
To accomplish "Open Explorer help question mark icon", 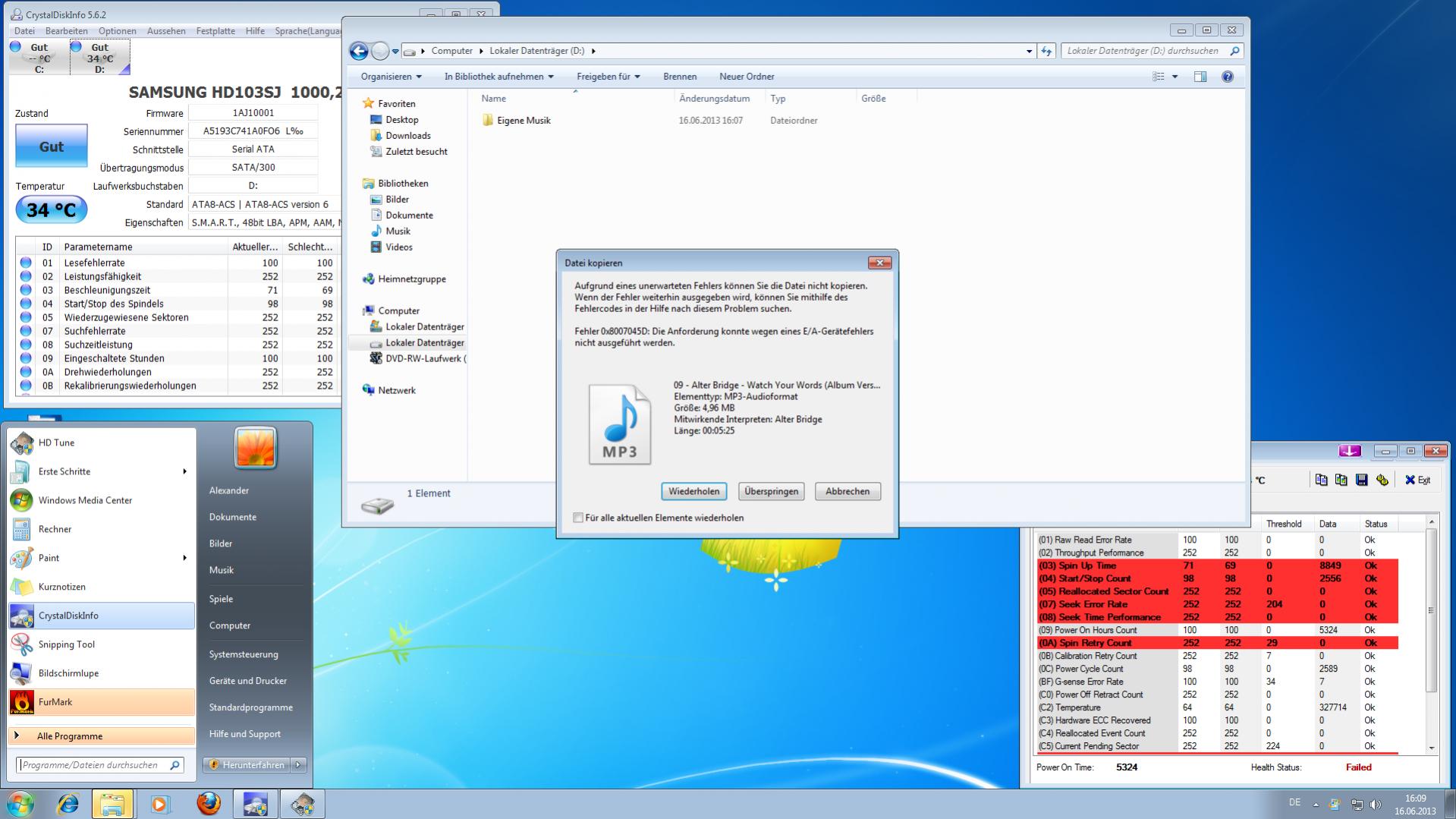I will pos(1227,77).
